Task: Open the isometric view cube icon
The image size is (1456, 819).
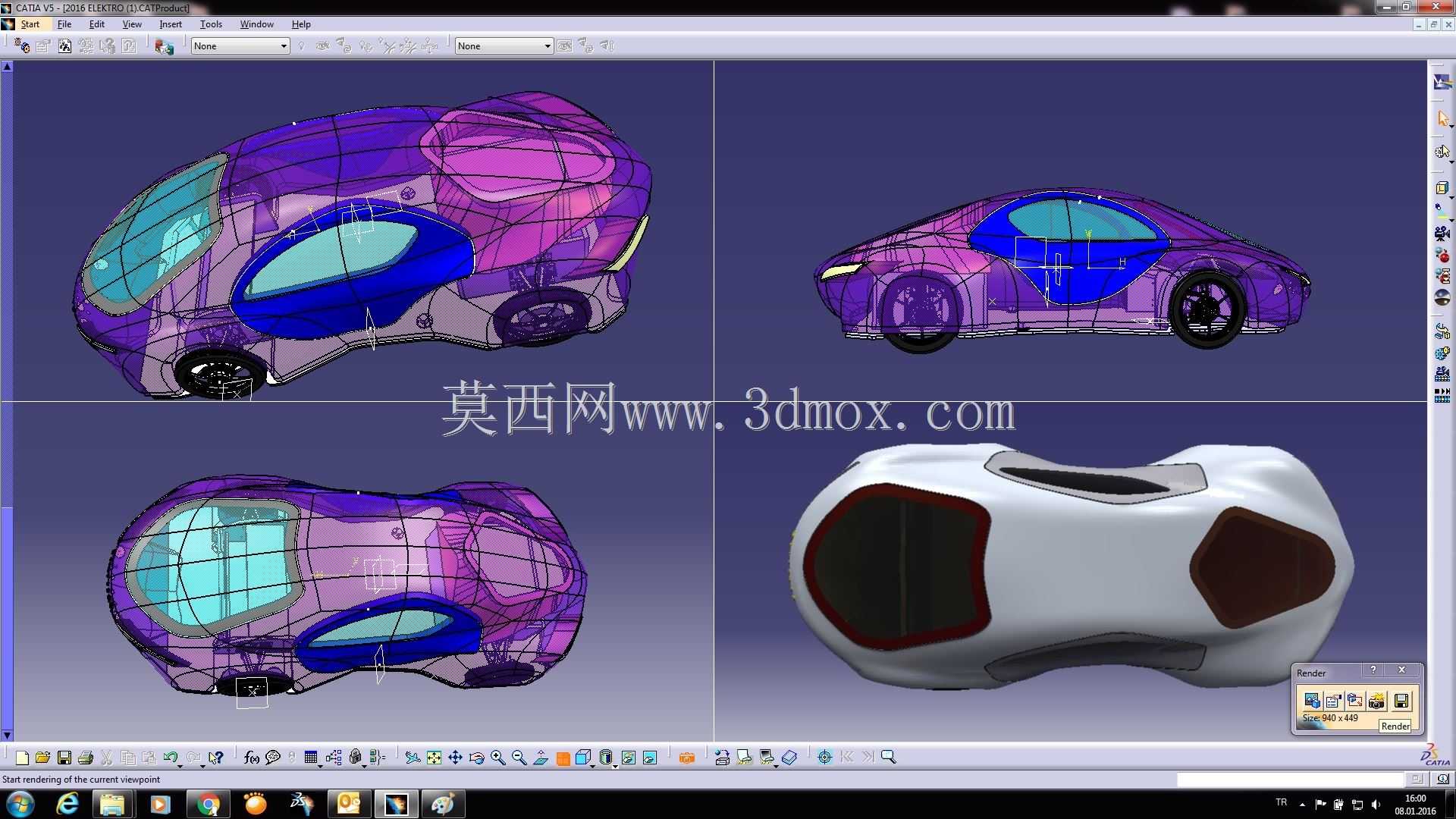Action: pyautogui.click(x=582, y=758)
